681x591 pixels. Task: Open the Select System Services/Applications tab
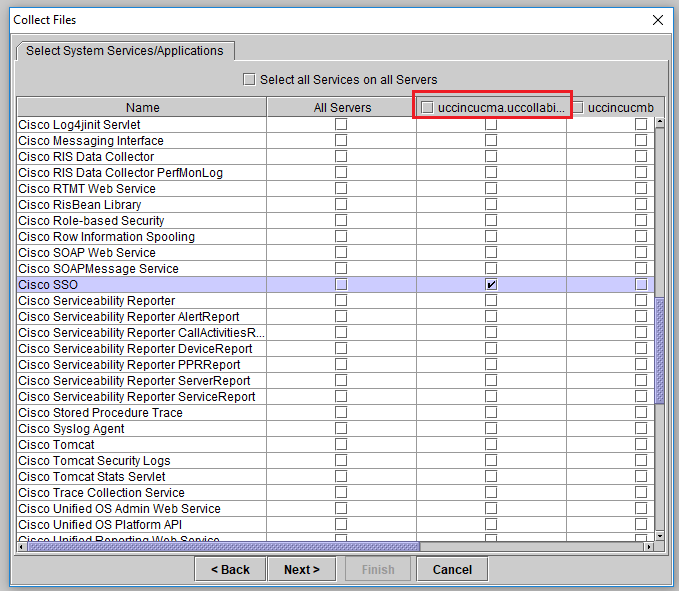click(125, 51)
